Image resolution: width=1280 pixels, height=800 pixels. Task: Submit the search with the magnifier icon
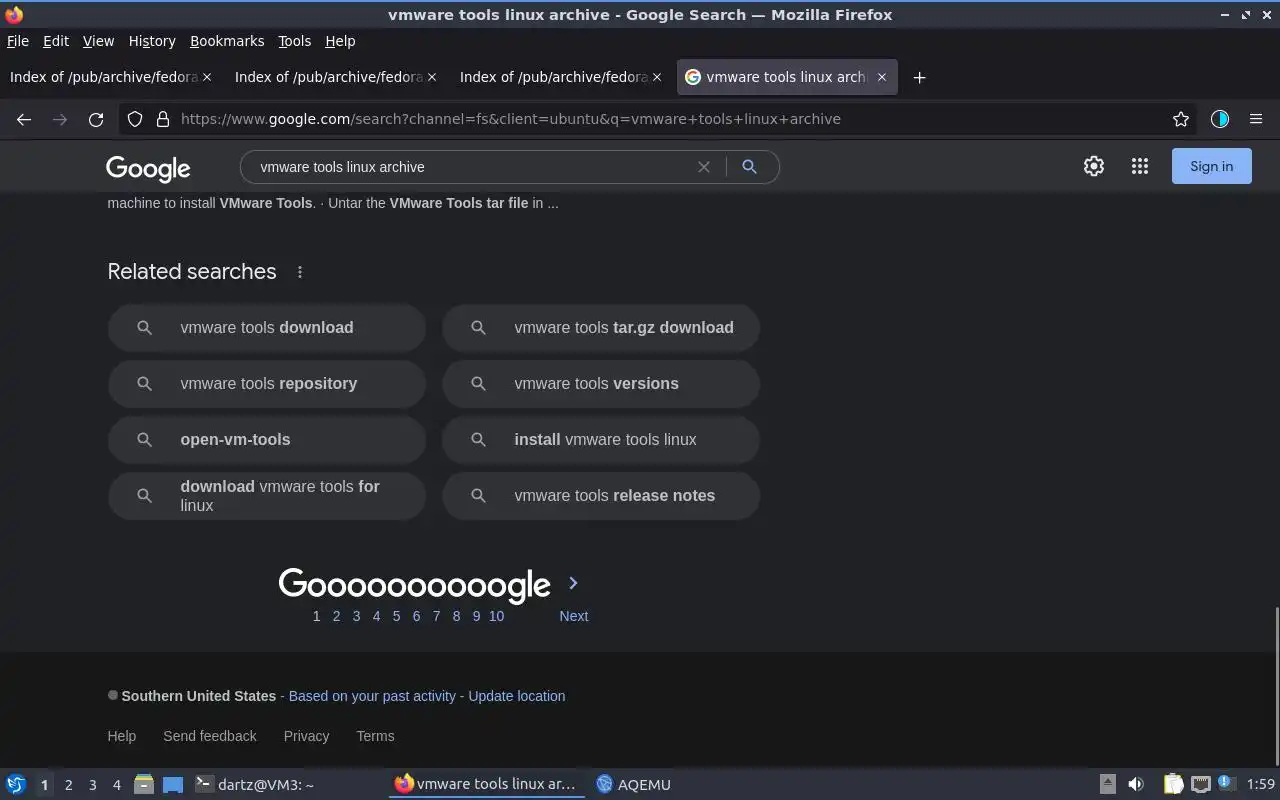click(x=749, y=167)
